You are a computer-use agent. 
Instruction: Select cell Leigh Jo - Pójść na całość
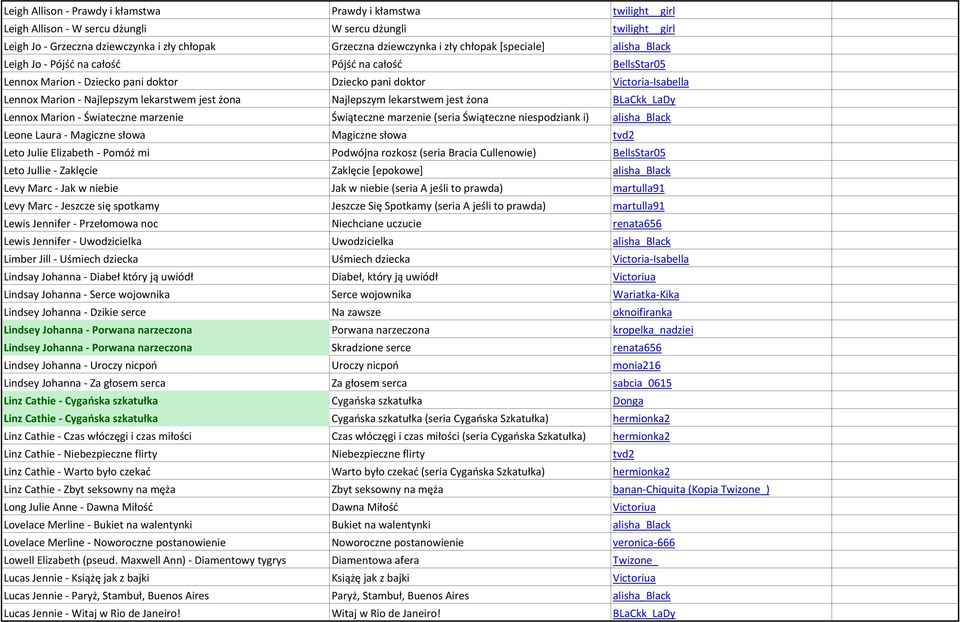click(x=165, y=64)
